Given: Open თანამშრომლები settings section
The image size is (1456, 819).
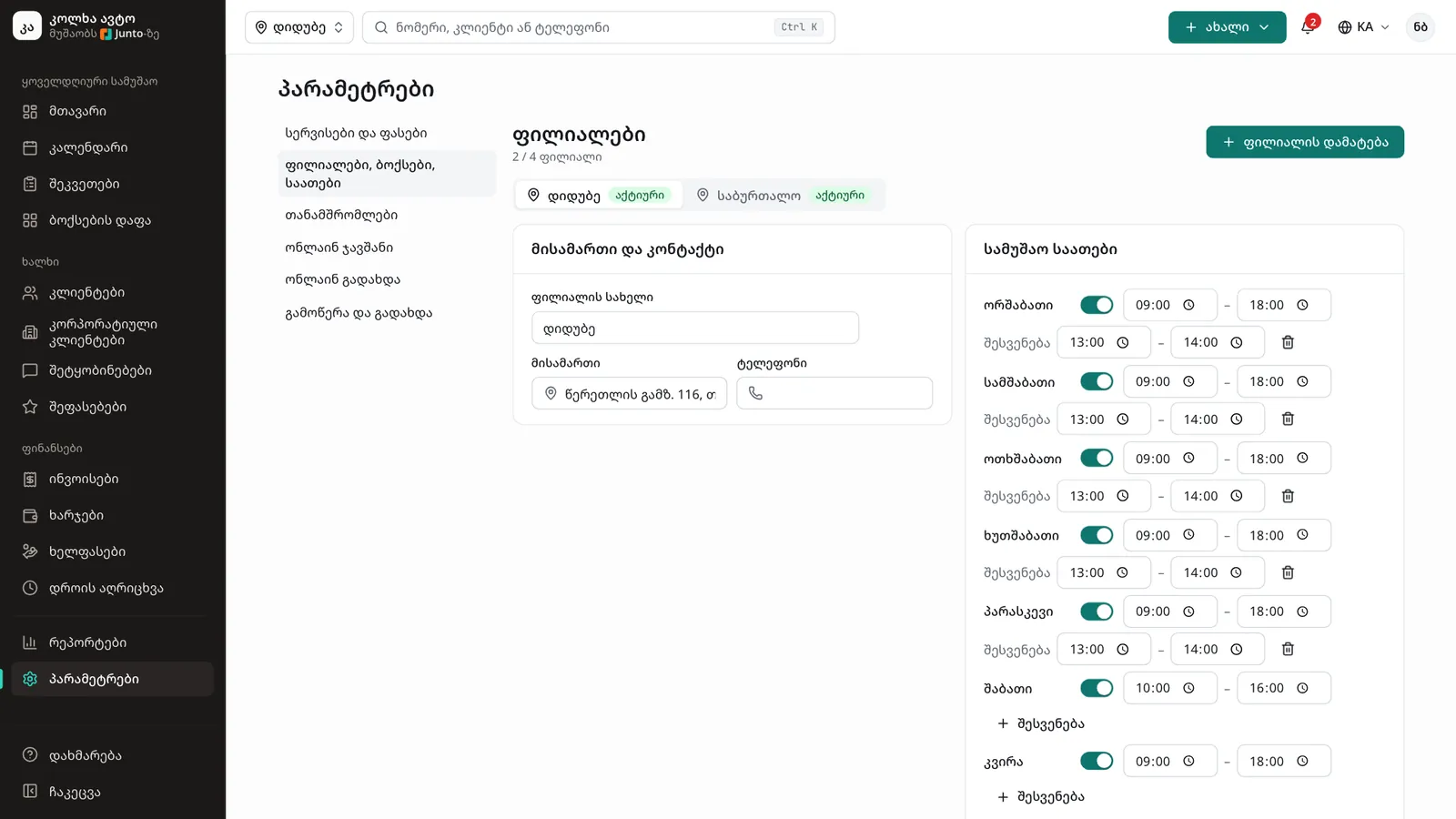Looking at the screenshot, I should click(387, 215).
